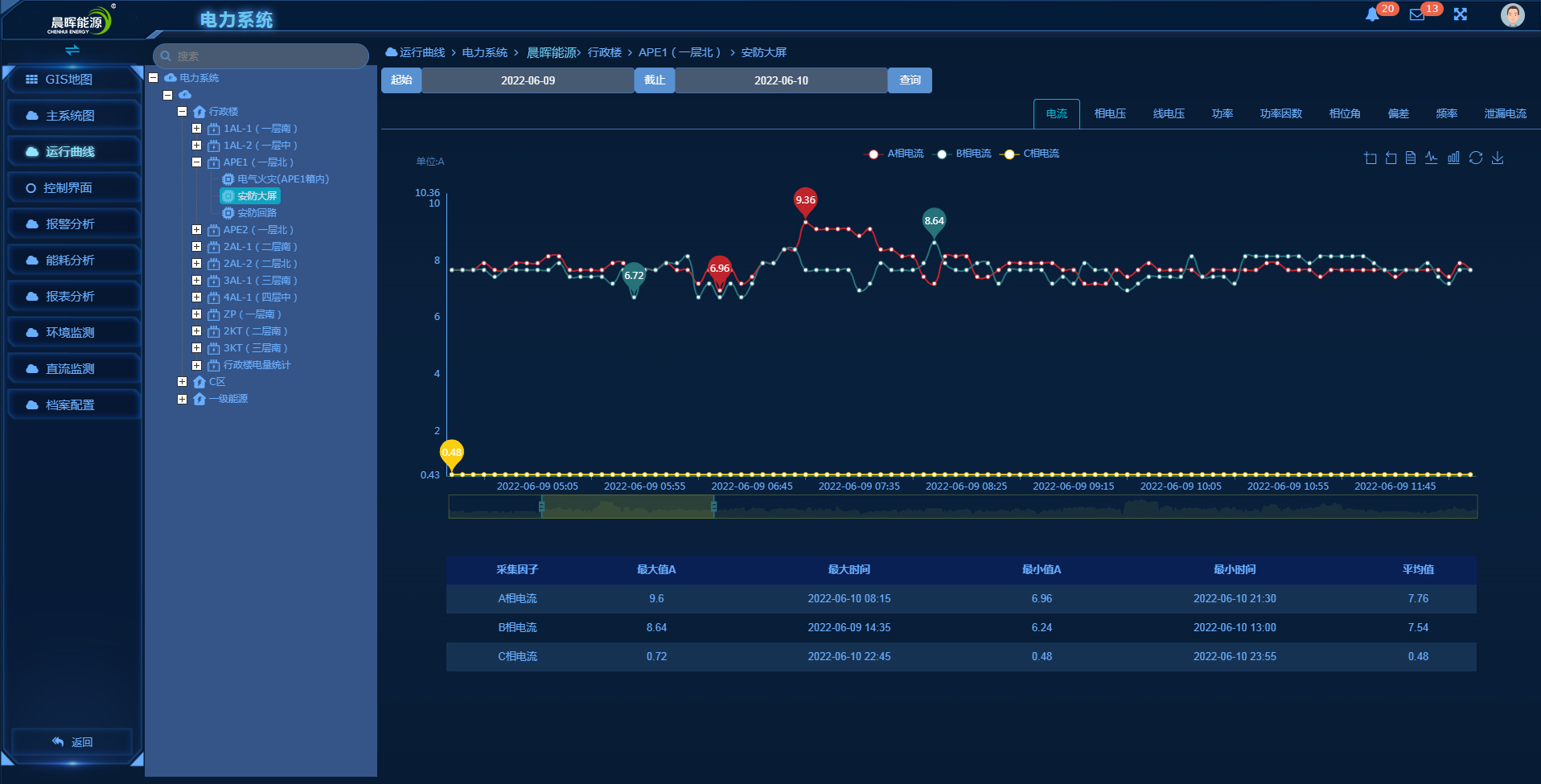Switch chart to line graph view
The image size is (1541, 784).
pyautogui.click(x=1432, y=158)
